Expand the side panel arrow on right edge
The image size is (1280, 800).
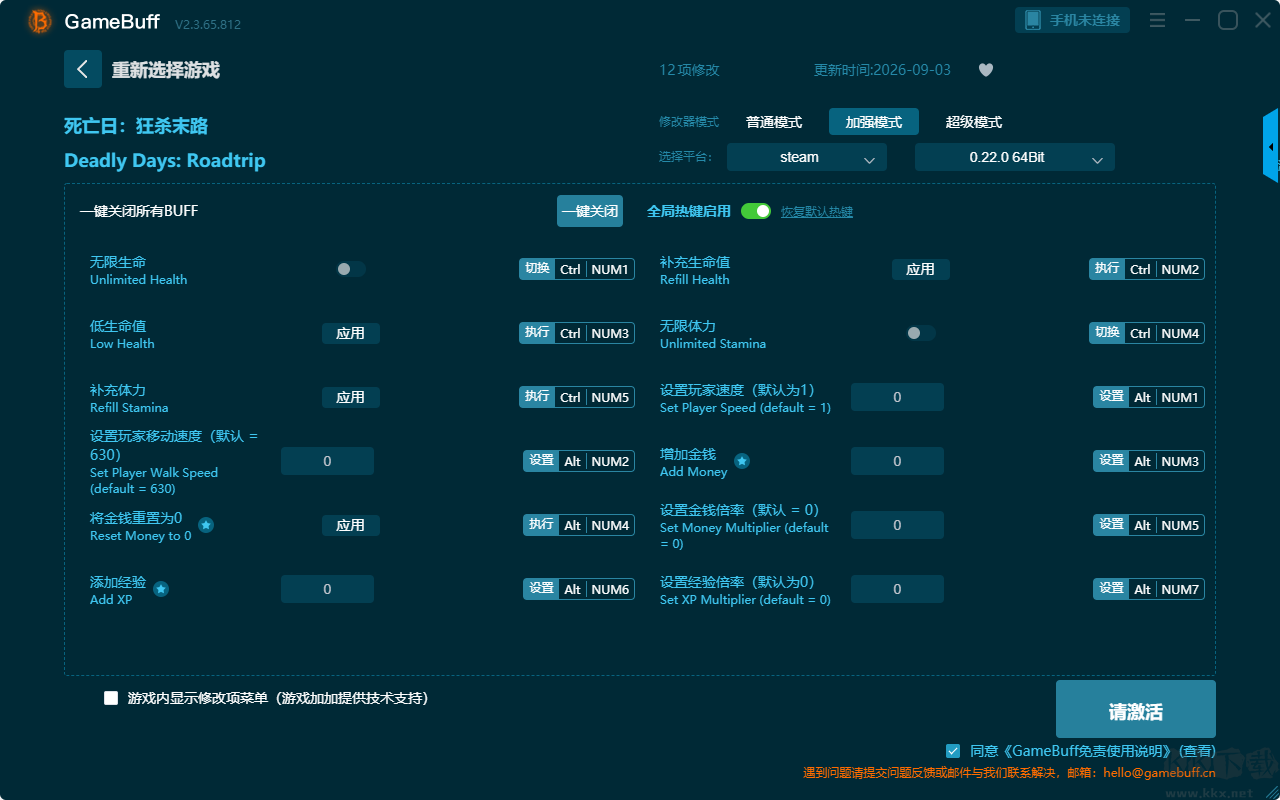tap(1271, 146)
